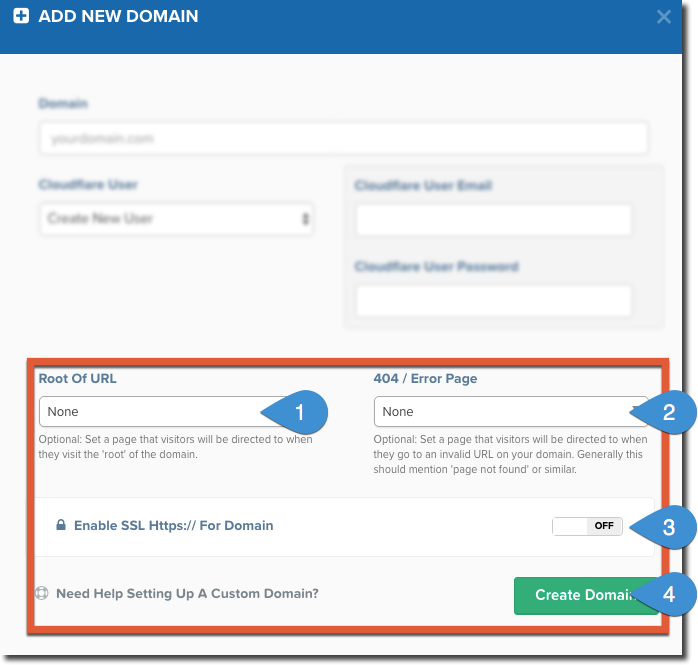Click the Enable SSL Https:// For Domain label
Image resolution: width=698 pixels, height=665 pixels.
[174, 525]
